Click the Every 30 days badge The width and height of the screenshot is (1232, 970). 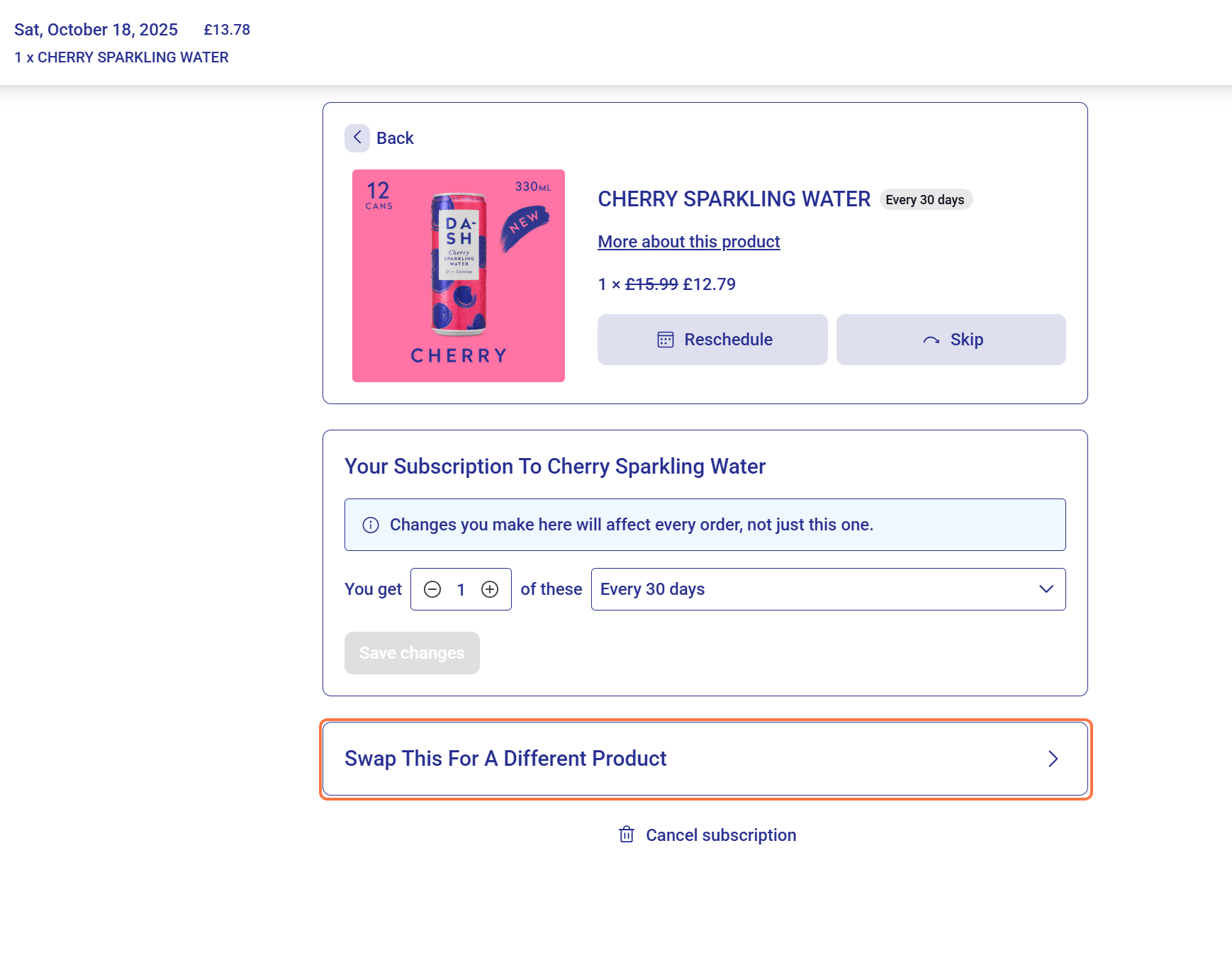(x=925, y=200)
